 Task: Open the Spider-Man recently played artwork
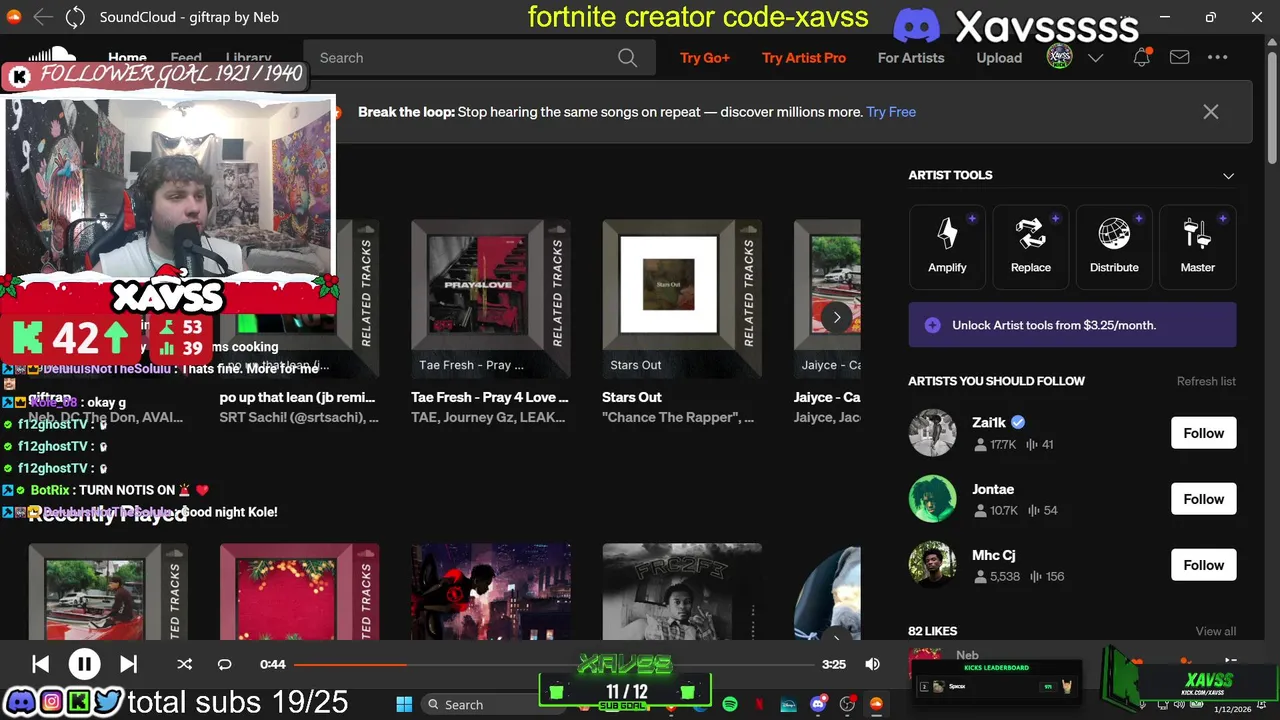coord(491,592)
